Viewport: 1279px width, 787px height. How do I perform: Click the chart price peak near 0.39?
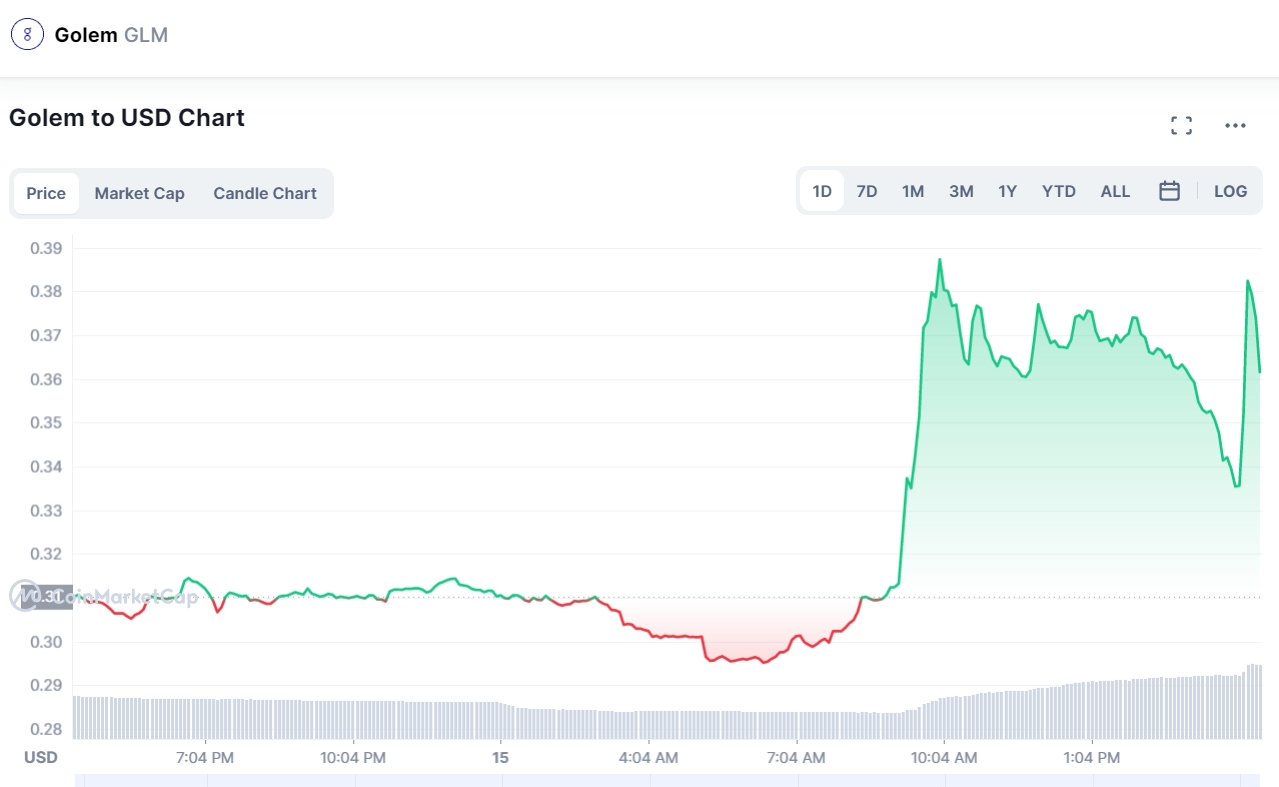939,259
